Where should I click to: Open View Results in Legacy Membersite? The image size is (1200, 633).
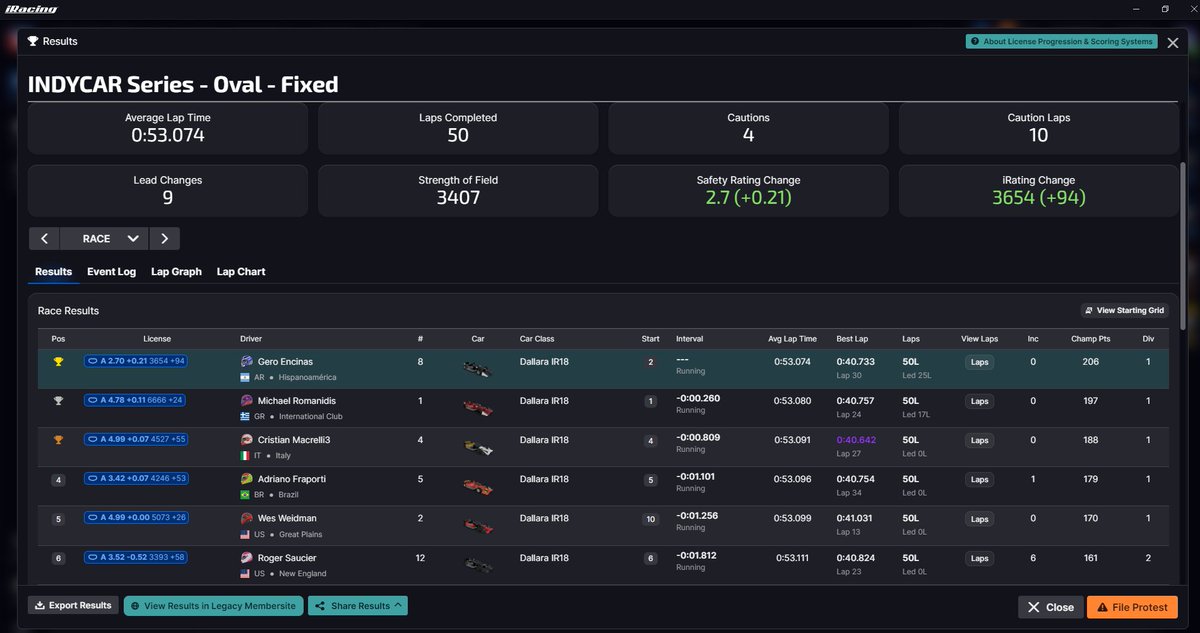213,605
